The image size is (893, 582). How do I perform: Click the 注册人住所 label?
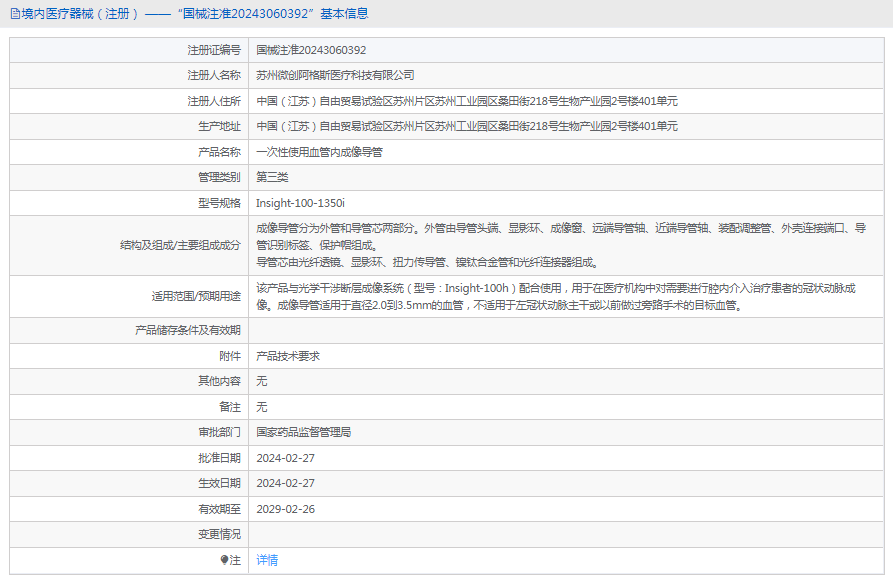(214, 101)
